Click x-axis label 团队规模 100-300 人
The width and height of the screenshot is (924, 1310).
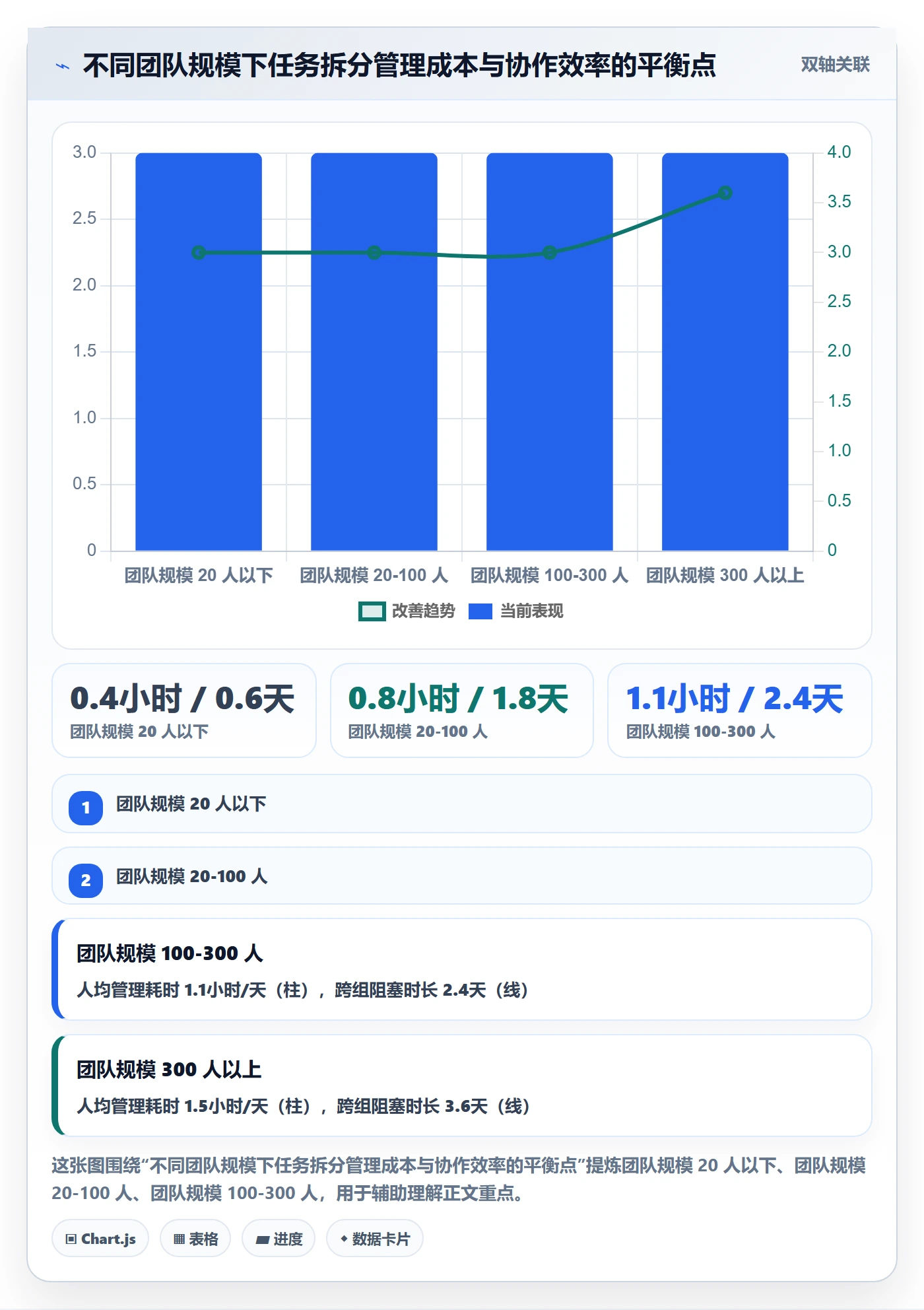[x=550, y=575]
